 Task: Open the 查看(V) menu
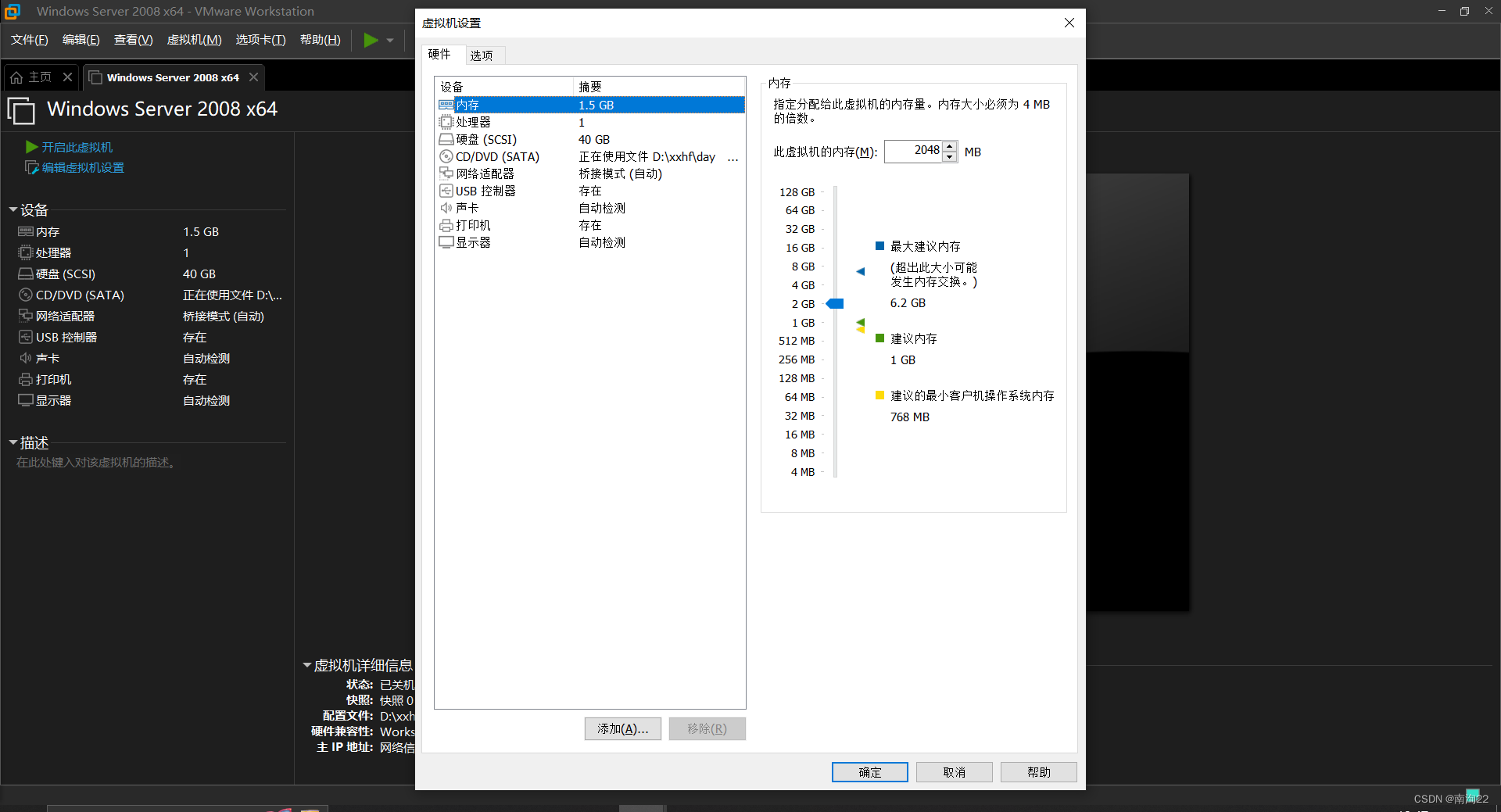(134, 40)
